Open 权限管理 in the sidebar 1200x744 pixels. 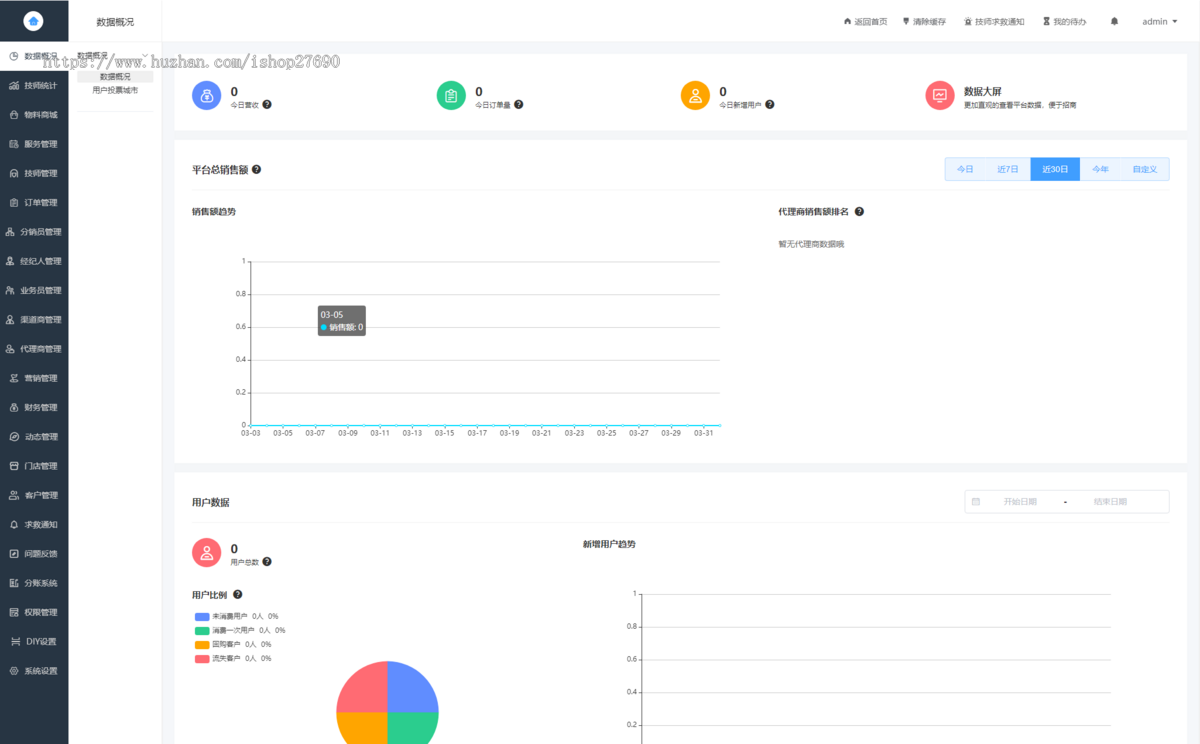click(34, 612)
